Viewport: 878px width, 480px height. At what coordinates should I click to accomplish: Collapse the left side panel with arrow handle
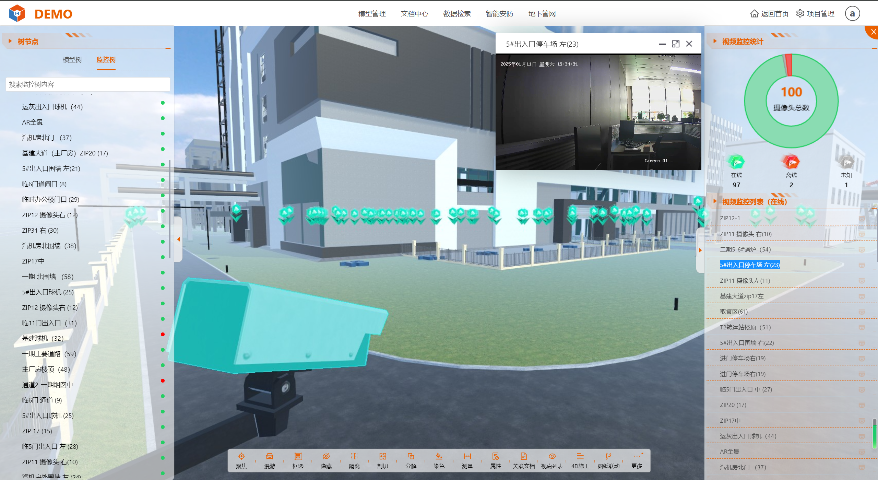coord(178,240)
